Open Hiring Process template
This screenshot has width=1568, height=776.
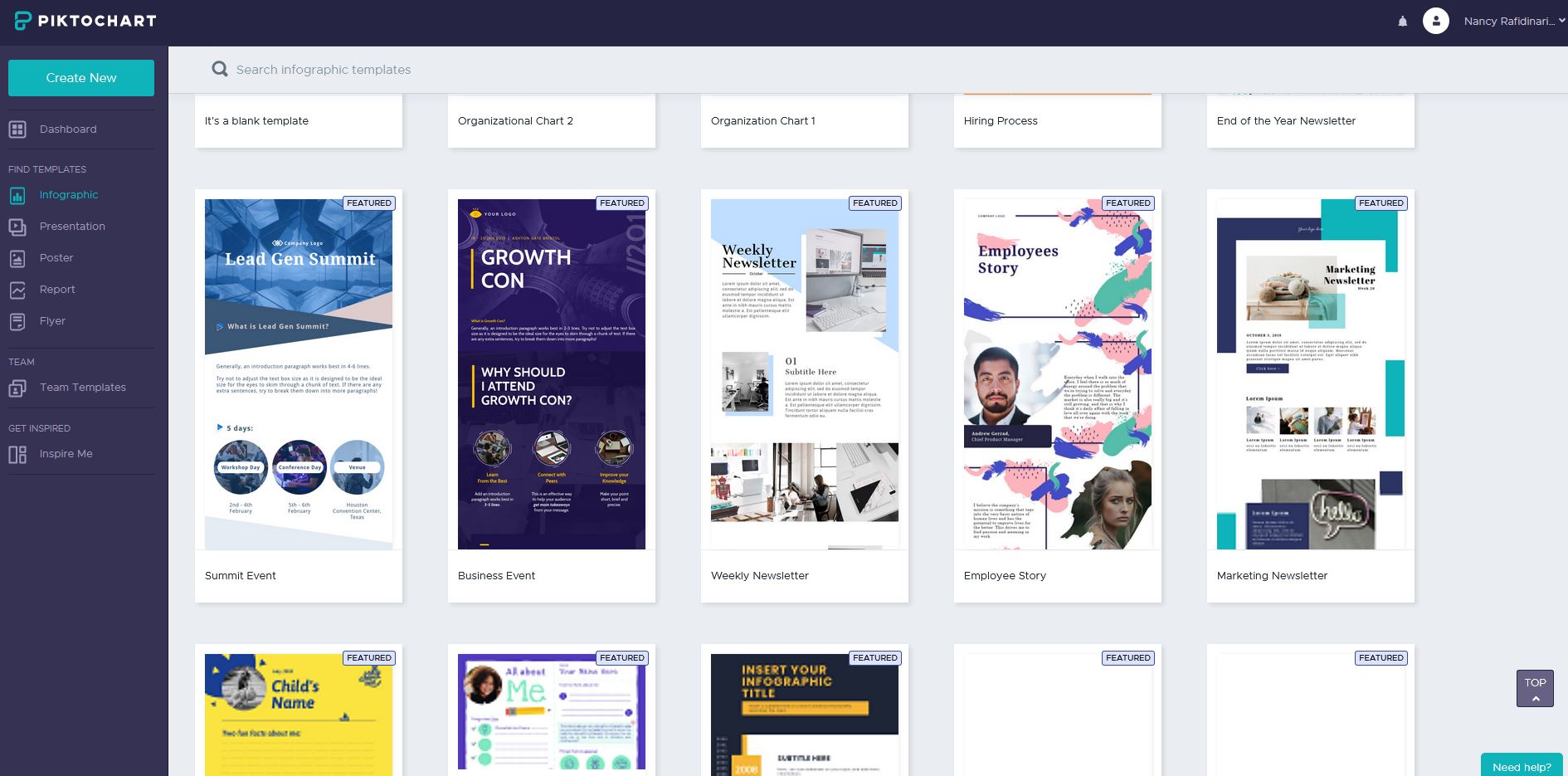1058,121
